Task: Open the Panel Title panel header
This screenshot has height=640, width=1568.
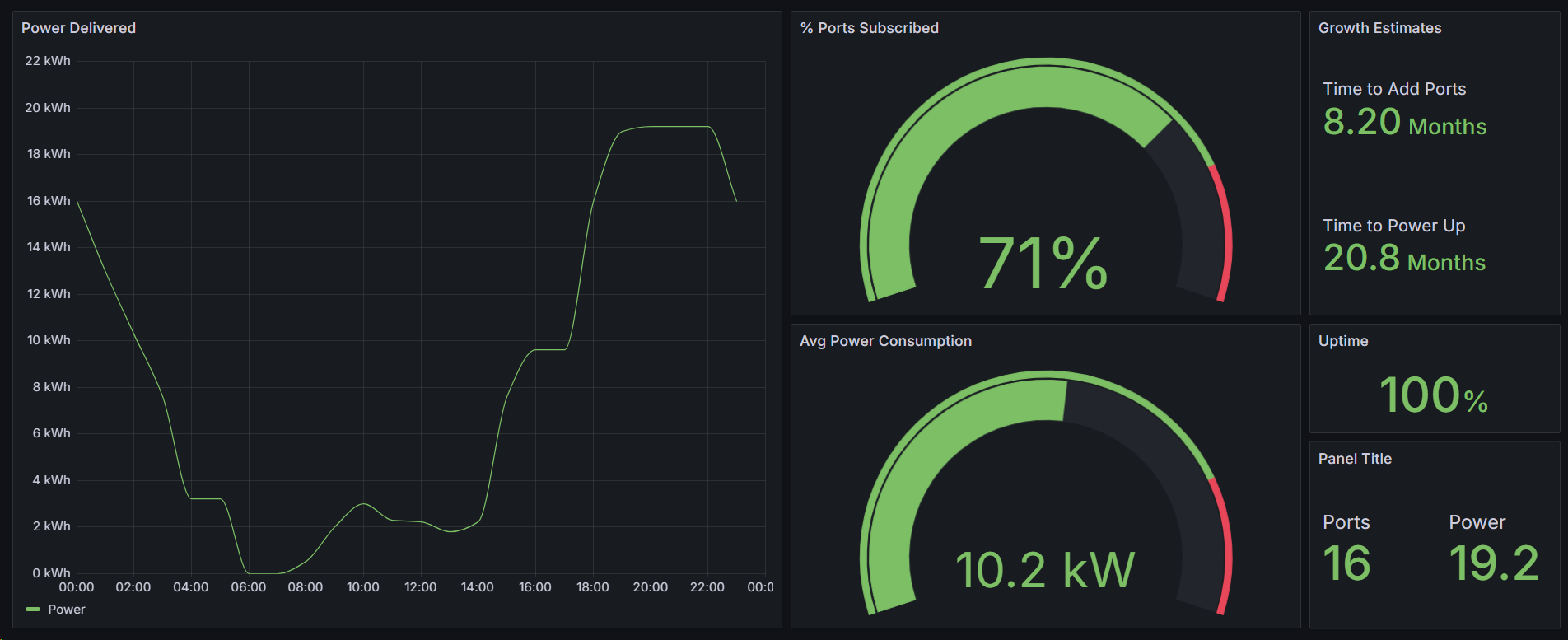Action: tap(1355, 459)
